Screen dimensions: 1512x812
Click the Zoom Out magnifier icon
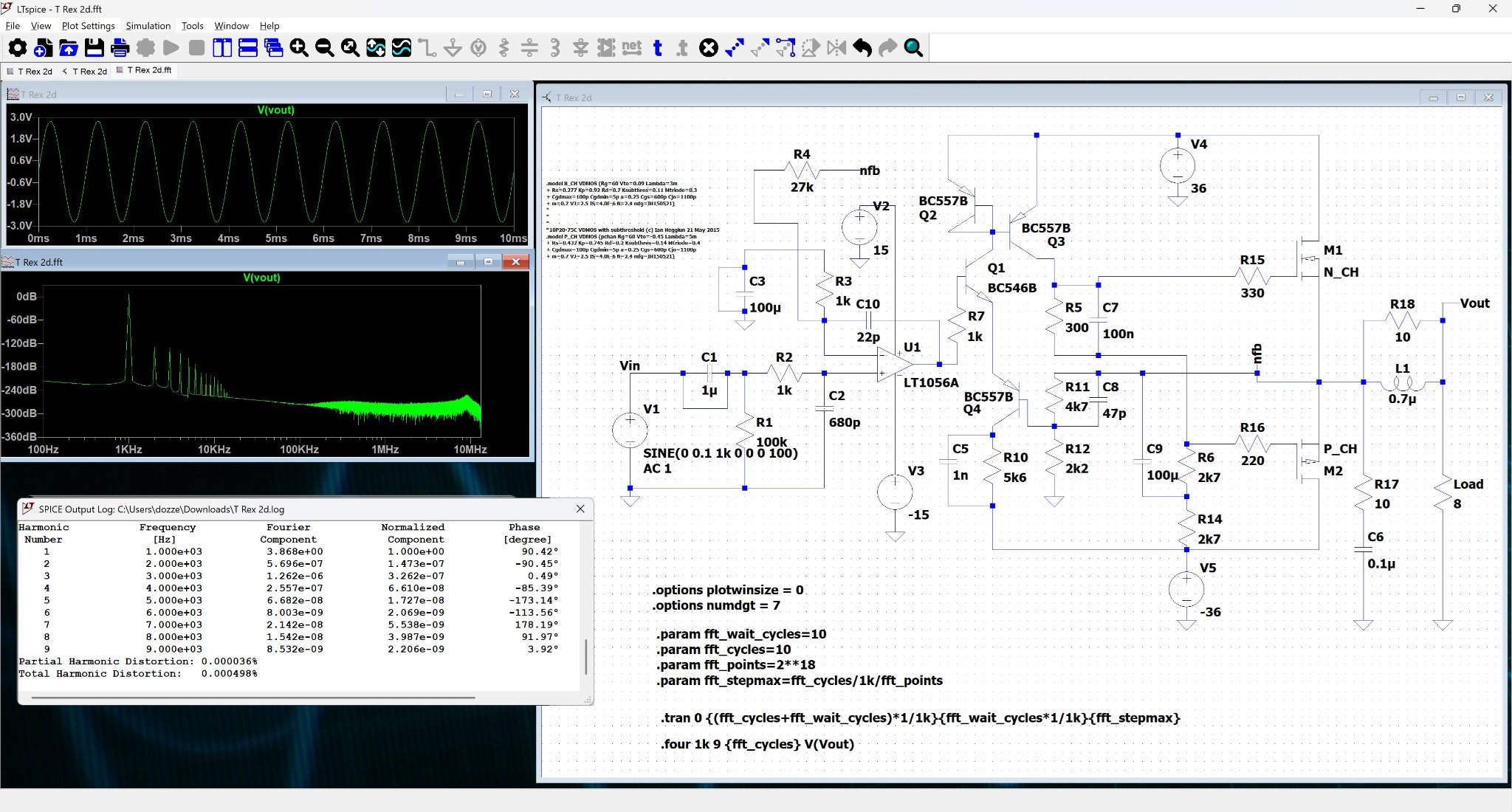coord(324,48)
